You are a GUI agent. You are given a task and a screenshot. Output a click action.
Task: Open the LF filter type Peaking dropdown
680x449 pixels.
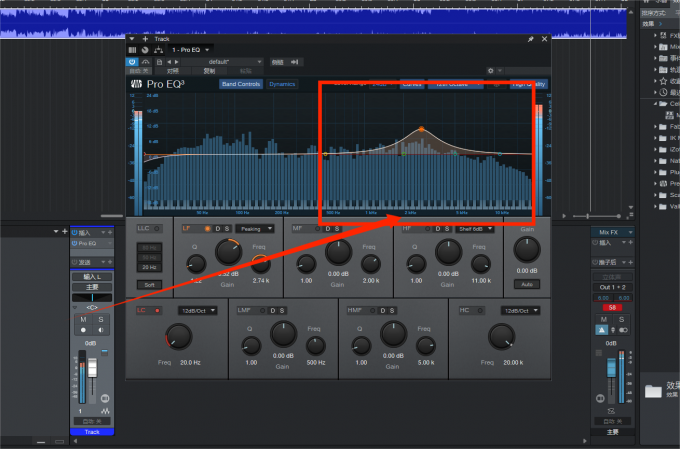click(255, 229)
